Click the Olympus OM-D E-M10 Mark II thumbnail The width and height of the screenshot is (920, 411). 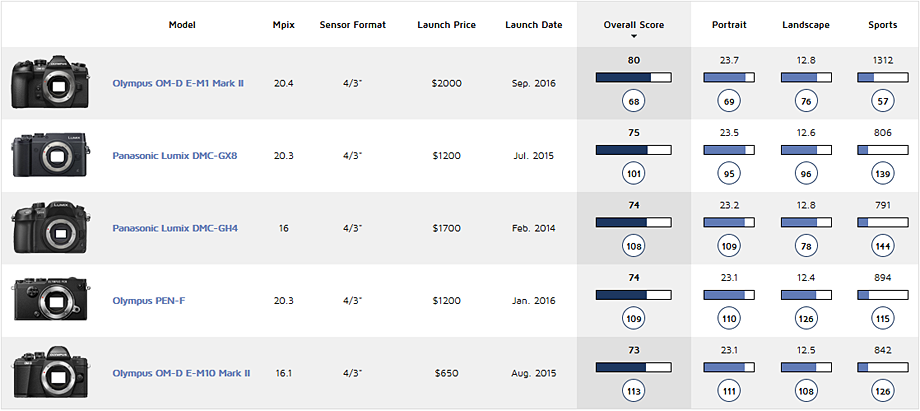50,373
